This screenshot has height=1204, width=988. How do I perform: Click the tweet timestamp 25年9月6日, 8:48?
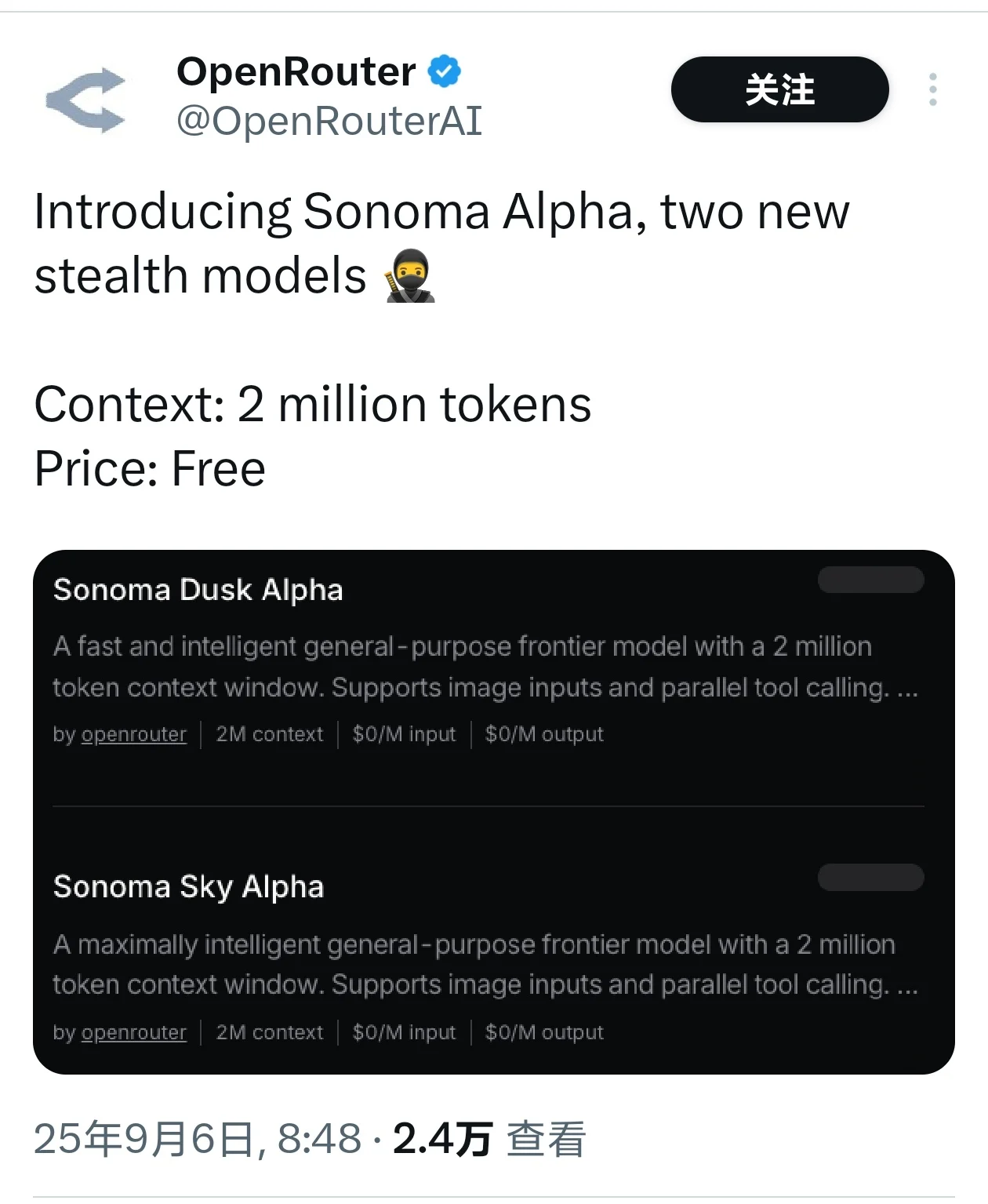tap(198, 1139)
